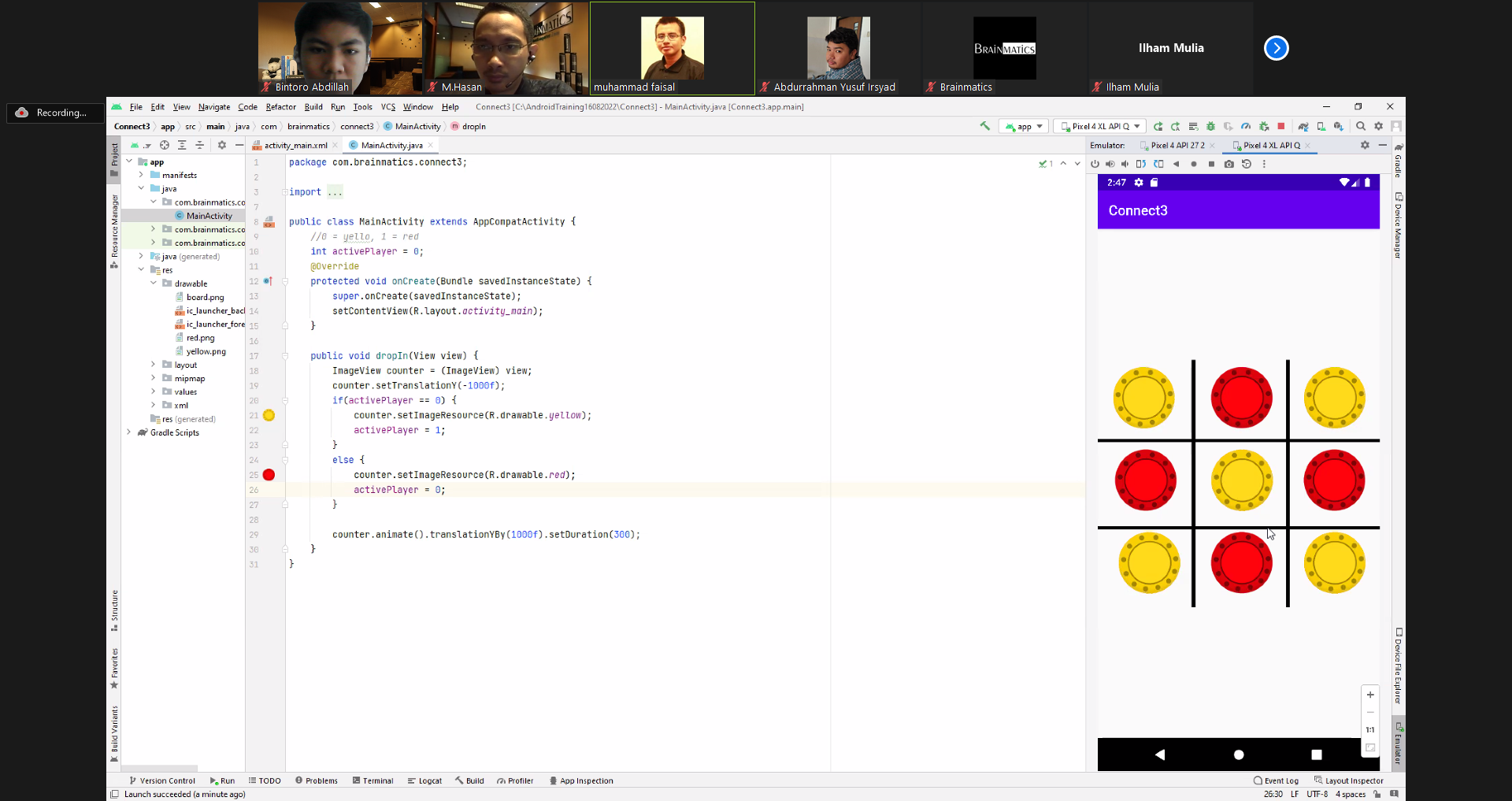
Task: Click the red Stop app button
Action: point(1281,126)
